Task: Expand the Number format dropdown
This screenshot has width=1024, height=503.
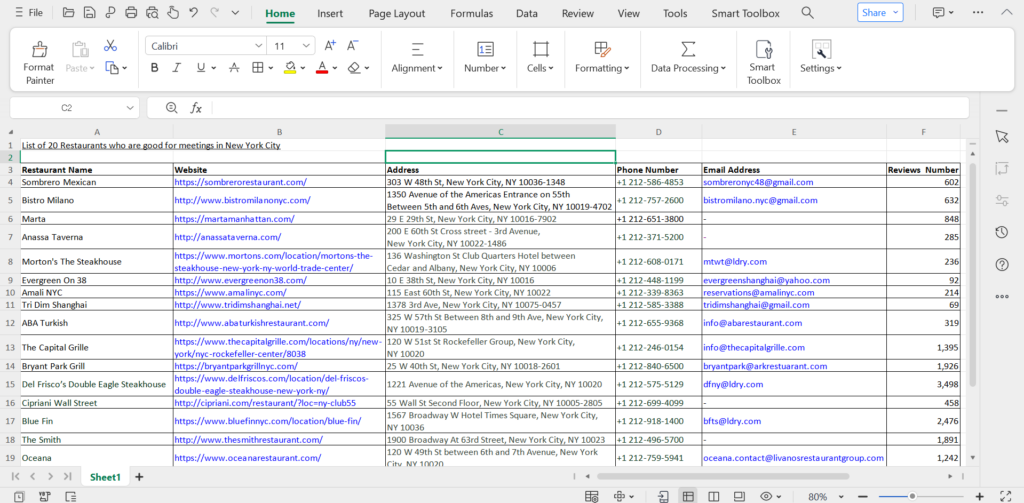Action: click(485, 68)
